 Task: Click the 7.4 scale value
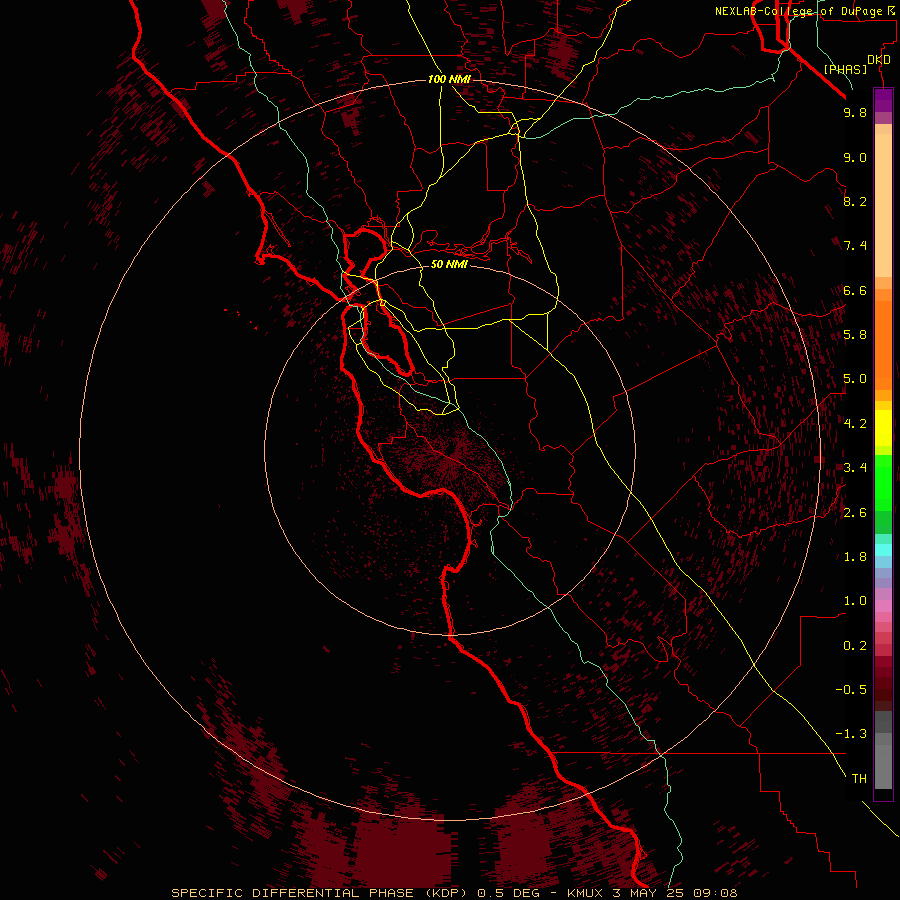(x=855, y=246)
